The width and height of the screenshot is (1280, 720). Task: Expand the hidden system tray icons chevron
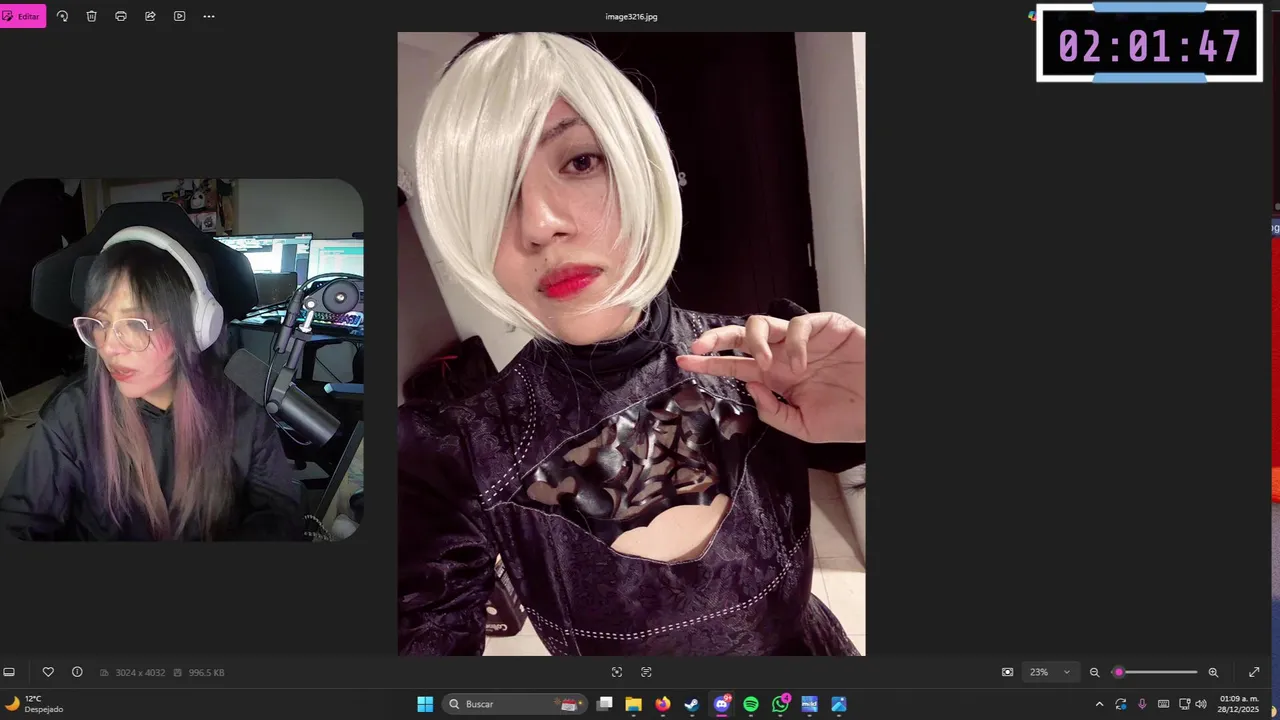pos(1100,704)
